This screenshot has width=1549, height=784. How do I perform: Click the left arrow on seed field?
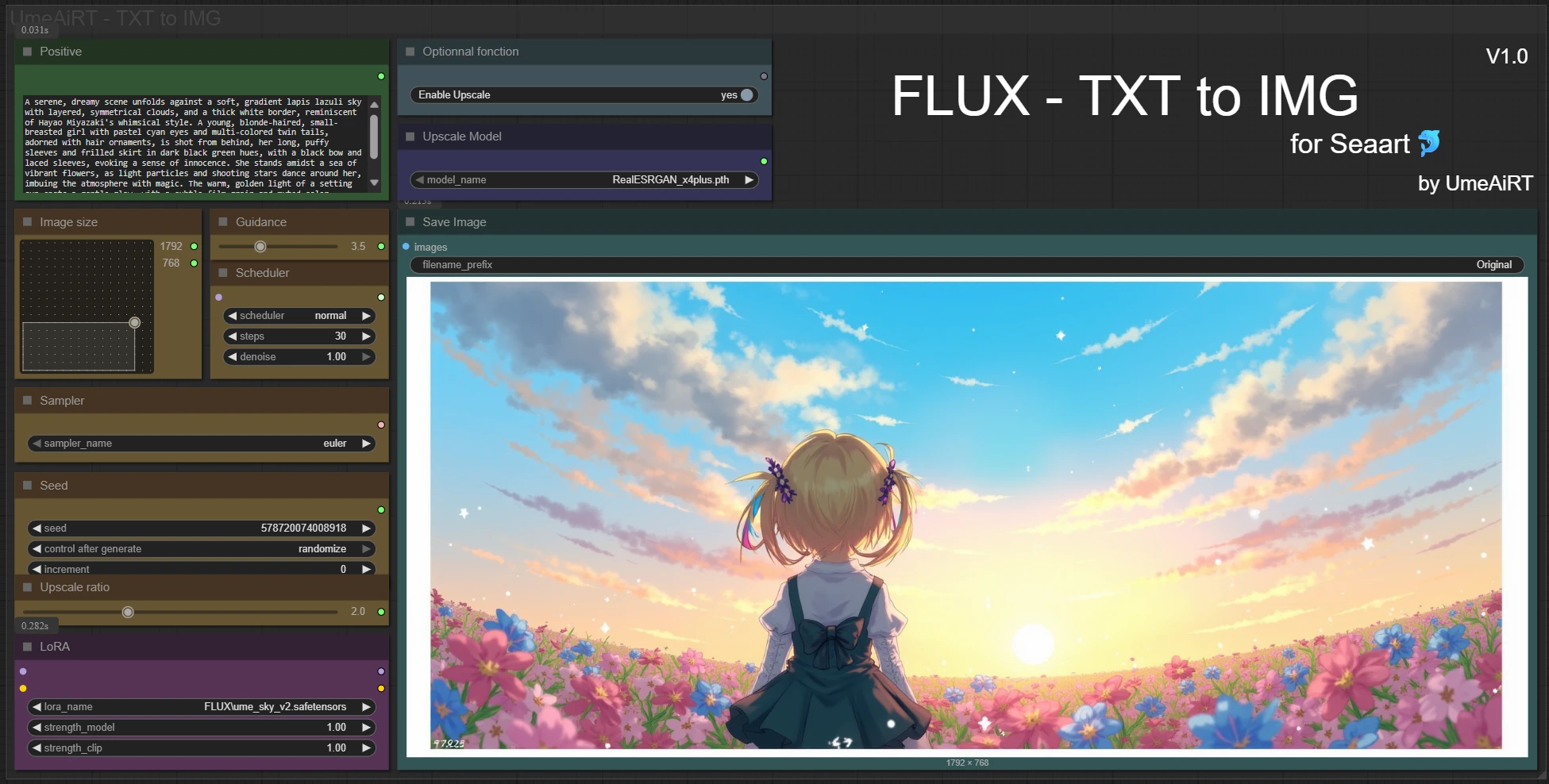37,528
